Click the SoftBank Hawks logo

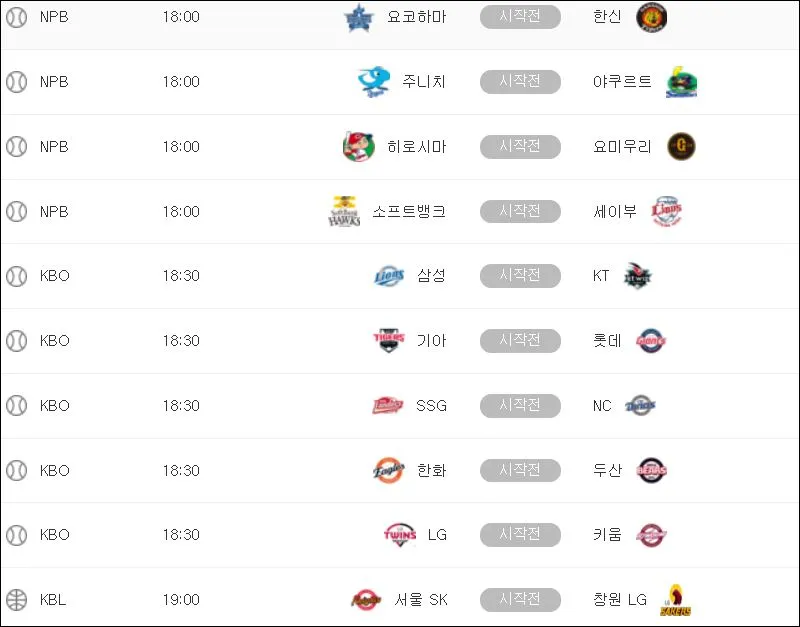click(x=344, y=211)
